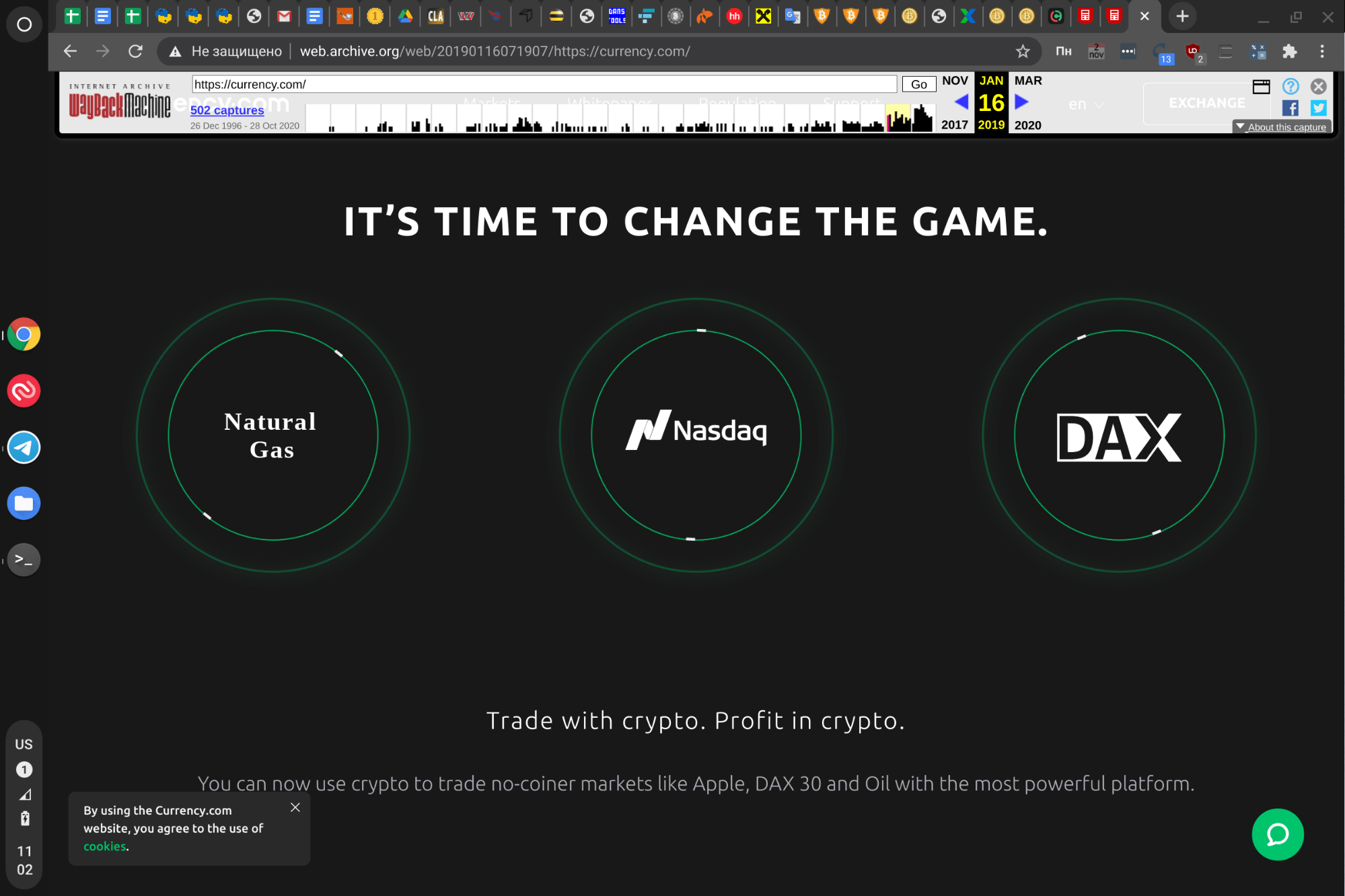The height and width of the screenshot is (896, 1345).
Task: Click the Wayback Go button
Action: pos(919,84)
